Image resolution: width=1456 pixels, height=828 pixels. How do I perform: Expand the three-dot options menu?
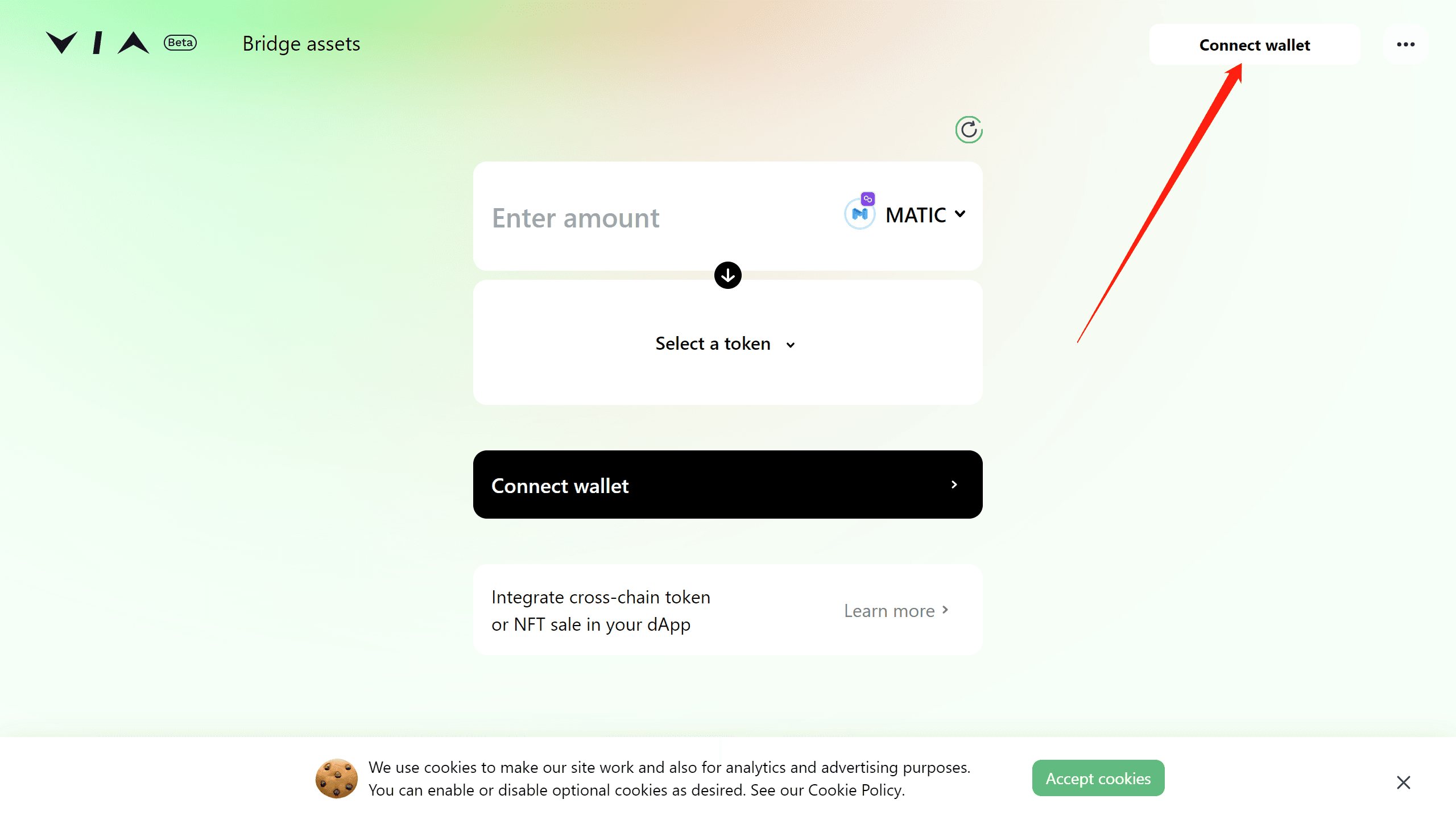[1406, 44]
